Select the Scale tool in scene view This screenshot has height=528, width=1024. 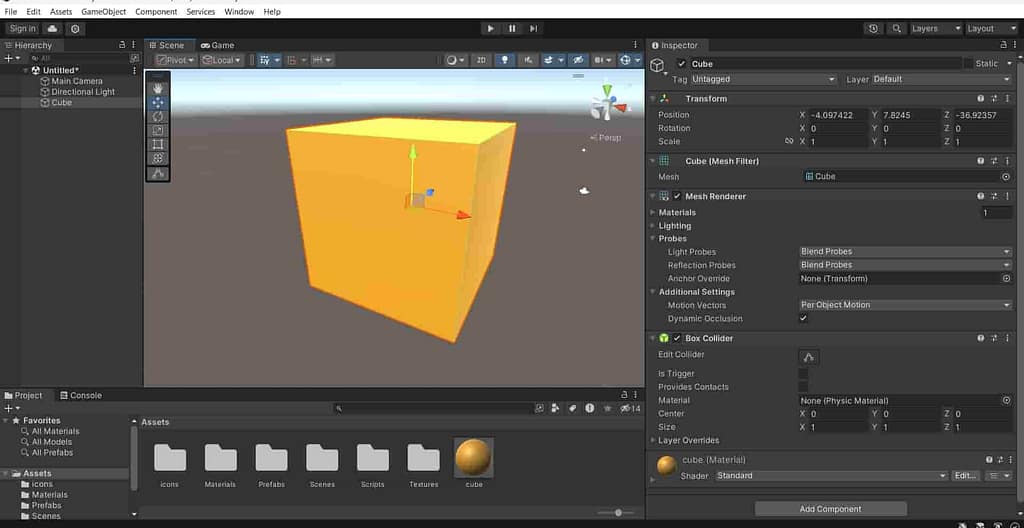pos(158,130)
